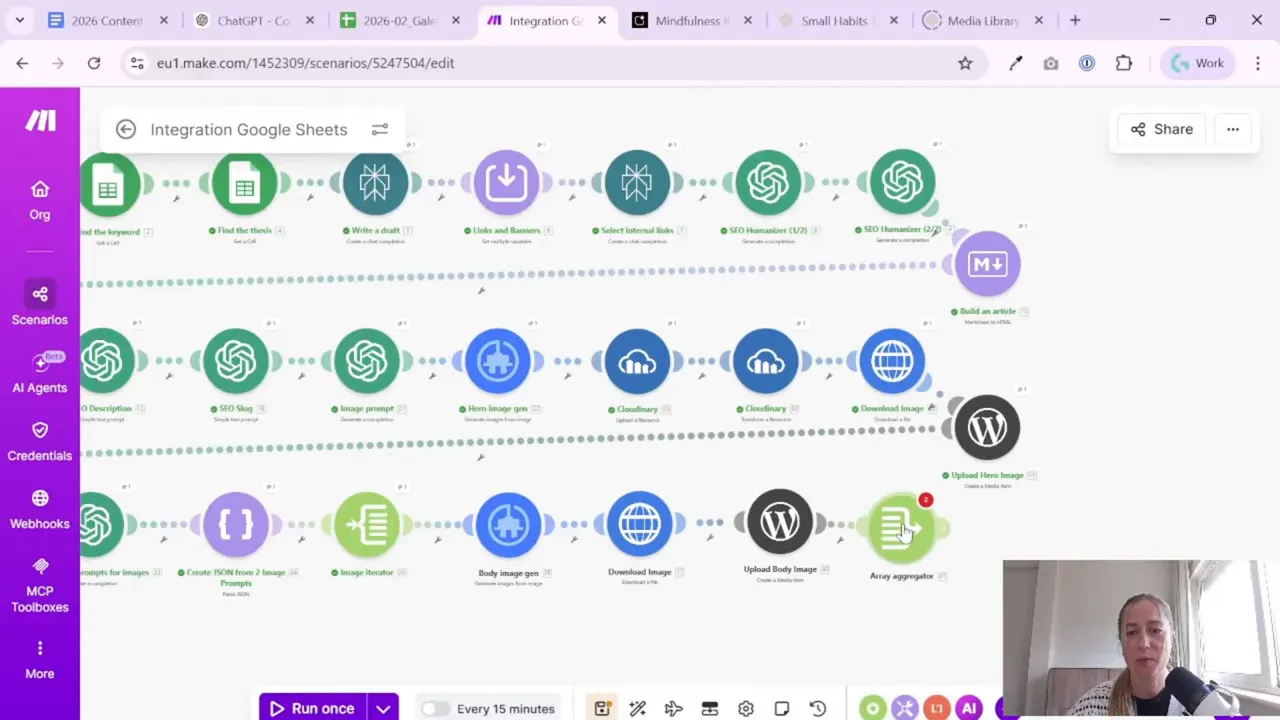The image size is (1280, 720).
Task: Open the Prompts for images OpenAI module
Action: tap(100, 525)
